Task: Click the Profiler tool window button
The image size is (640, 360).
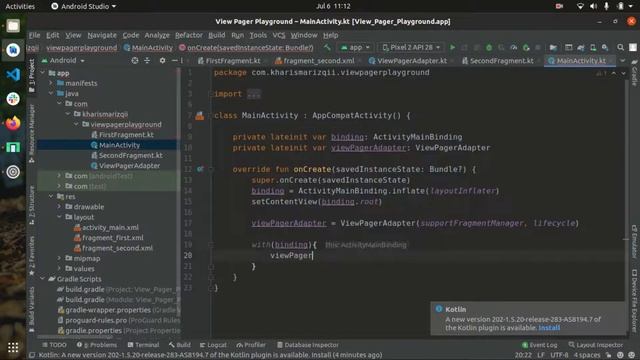Action: pos(251,345)
